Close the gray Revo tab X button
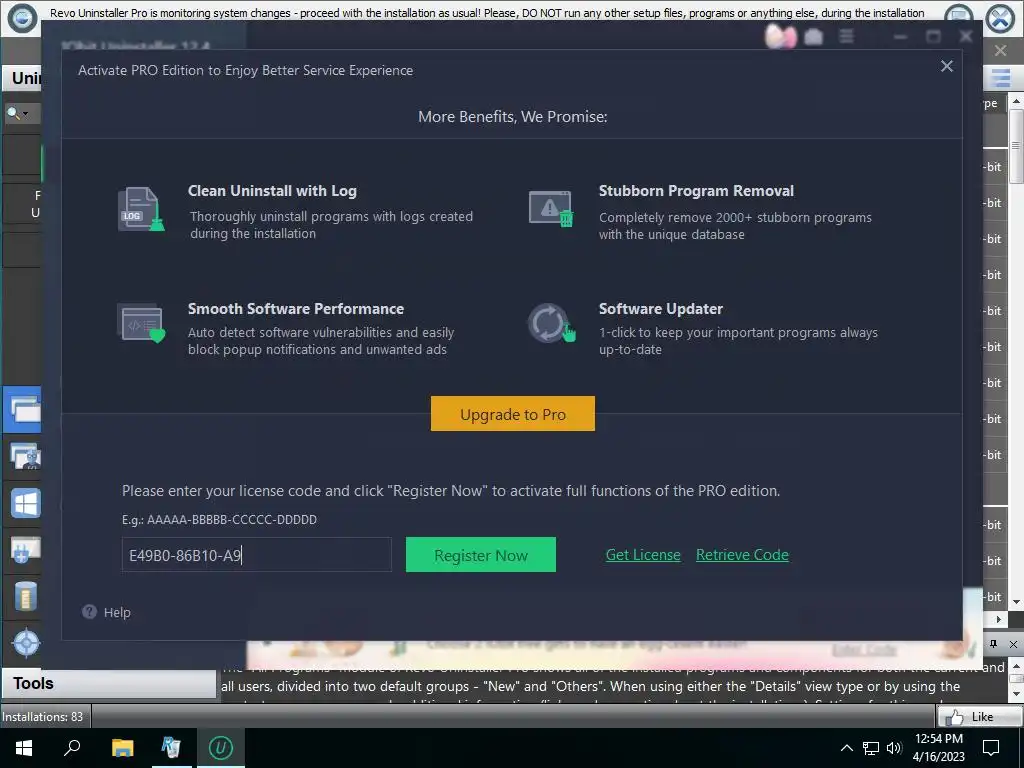 point(1000,50)
